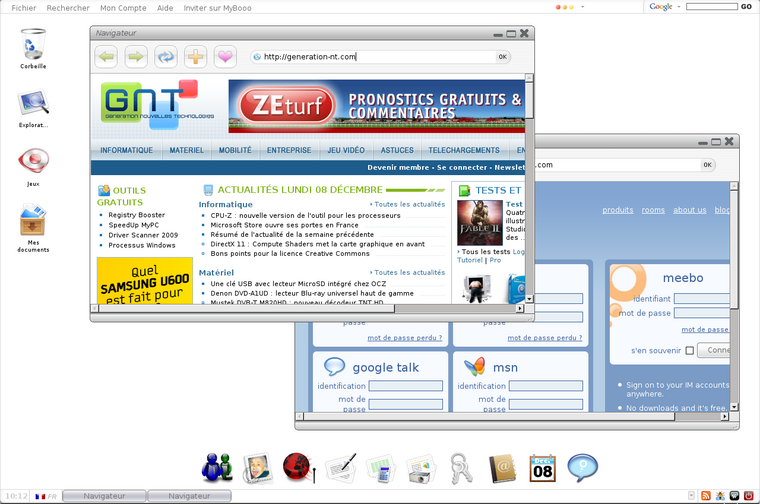The width and height of the screenshot is (760, 504).
Task: Click the meebo rooms link
Action: click(x=653, y=210)
